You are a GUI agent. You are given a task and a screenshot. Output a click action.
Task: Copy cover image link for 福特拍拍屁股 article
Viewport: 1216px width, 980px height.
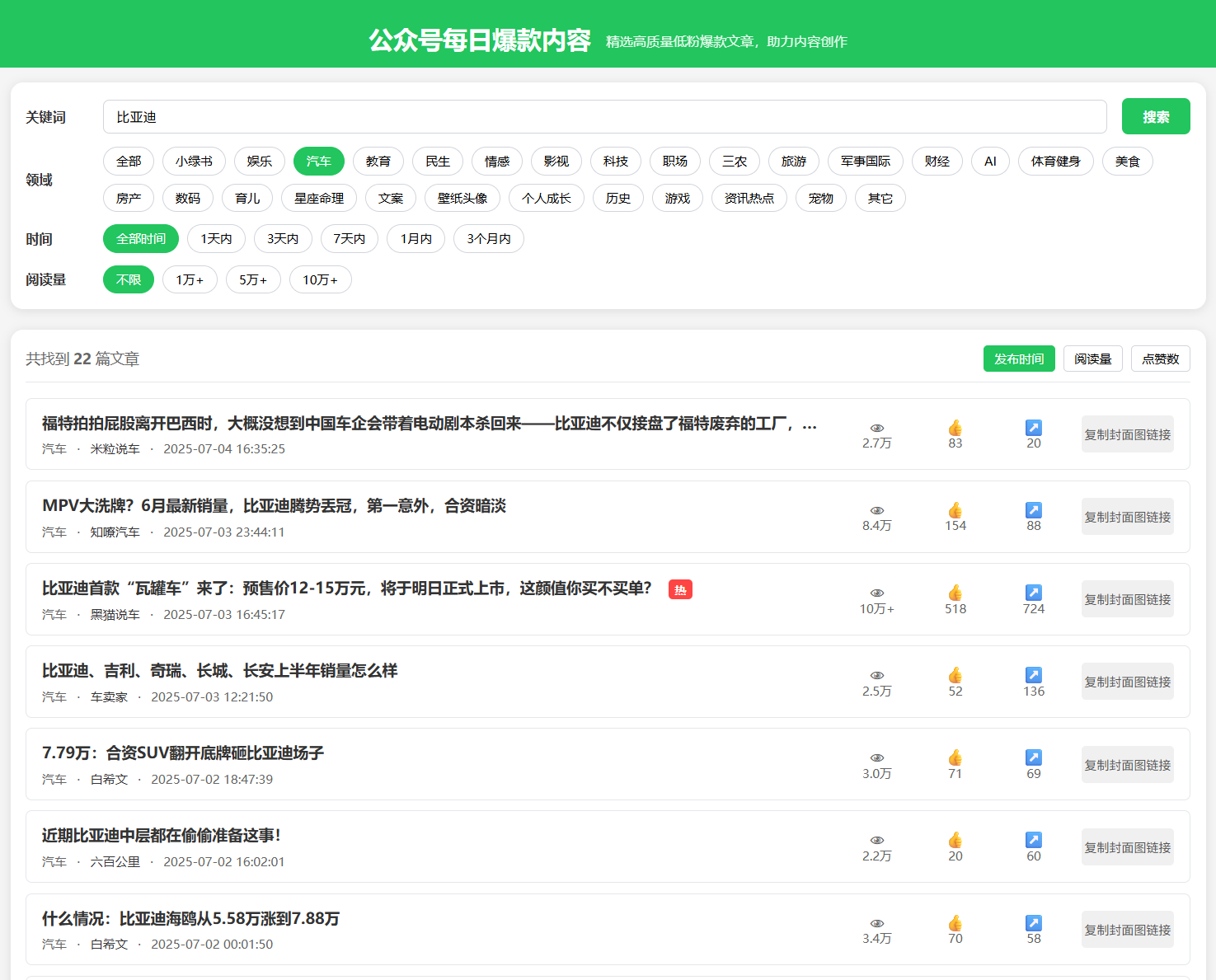[x=1128, y=434]
